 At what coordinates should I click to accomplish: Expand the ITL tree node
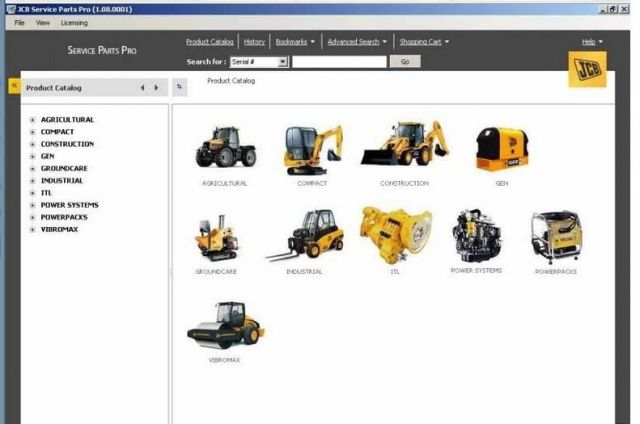pos(32,193)
